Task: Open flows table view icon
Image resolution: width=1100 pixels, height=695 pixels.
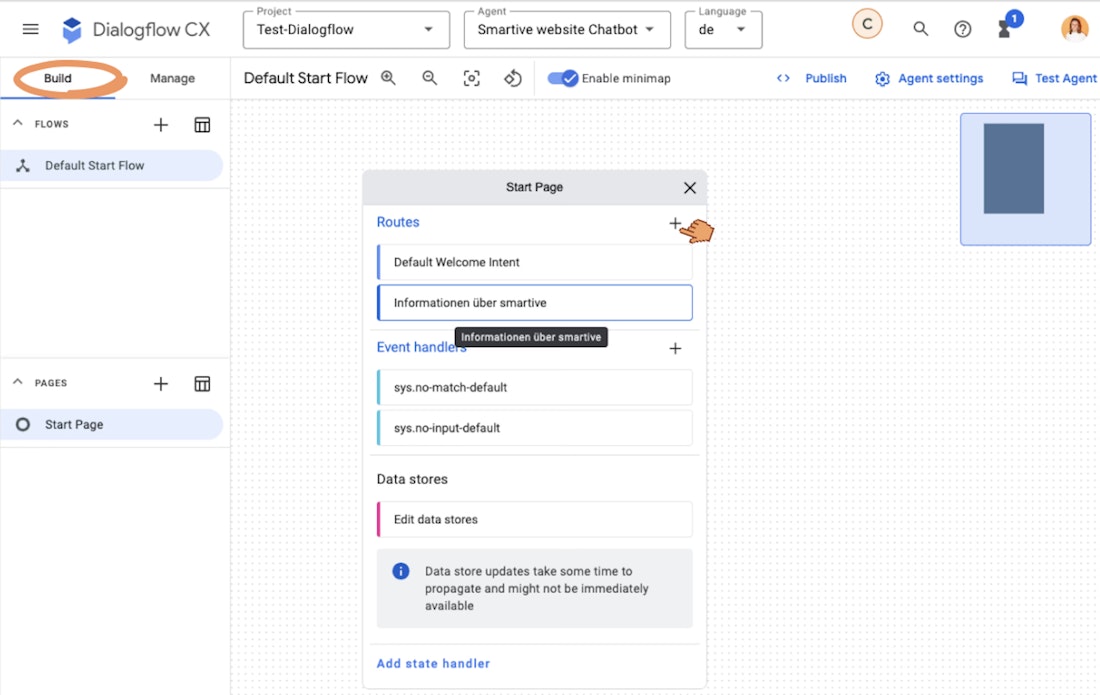Action: (x=202, y=125)
